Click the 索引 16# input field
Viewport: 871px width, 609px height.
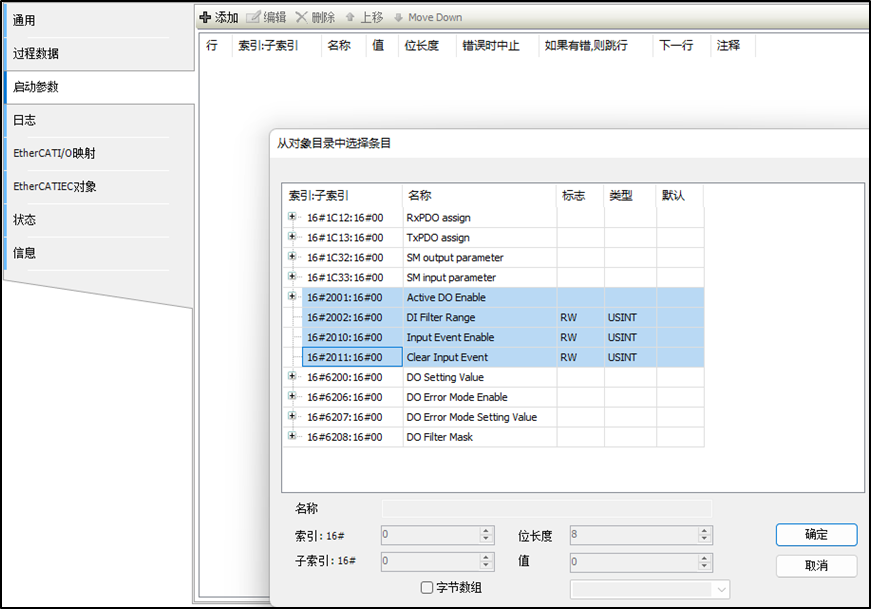tap(430, 535)
